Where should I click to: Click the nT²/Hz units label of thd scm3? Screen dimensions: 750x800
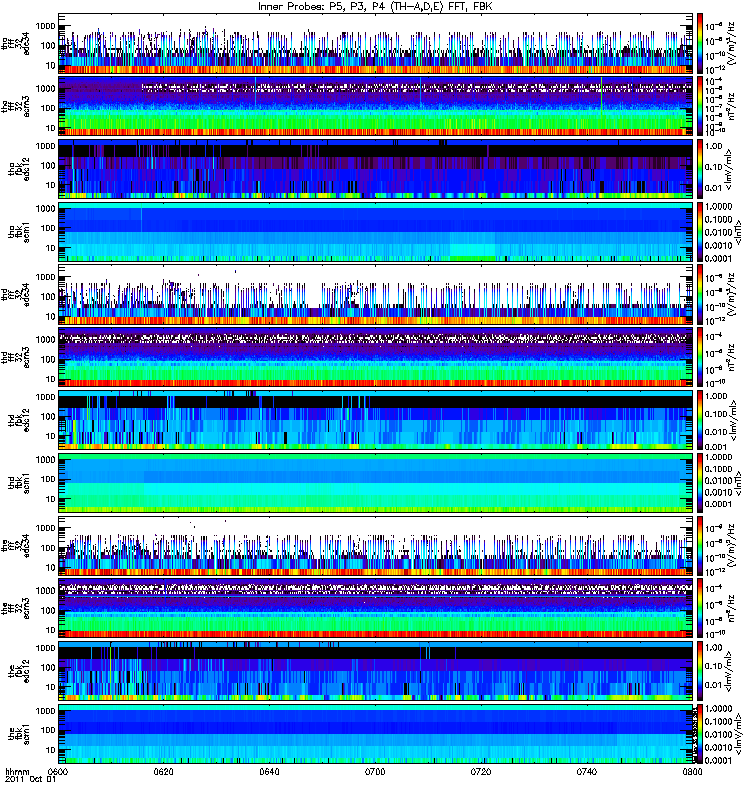pyautogui.click(x=733, y=357)
